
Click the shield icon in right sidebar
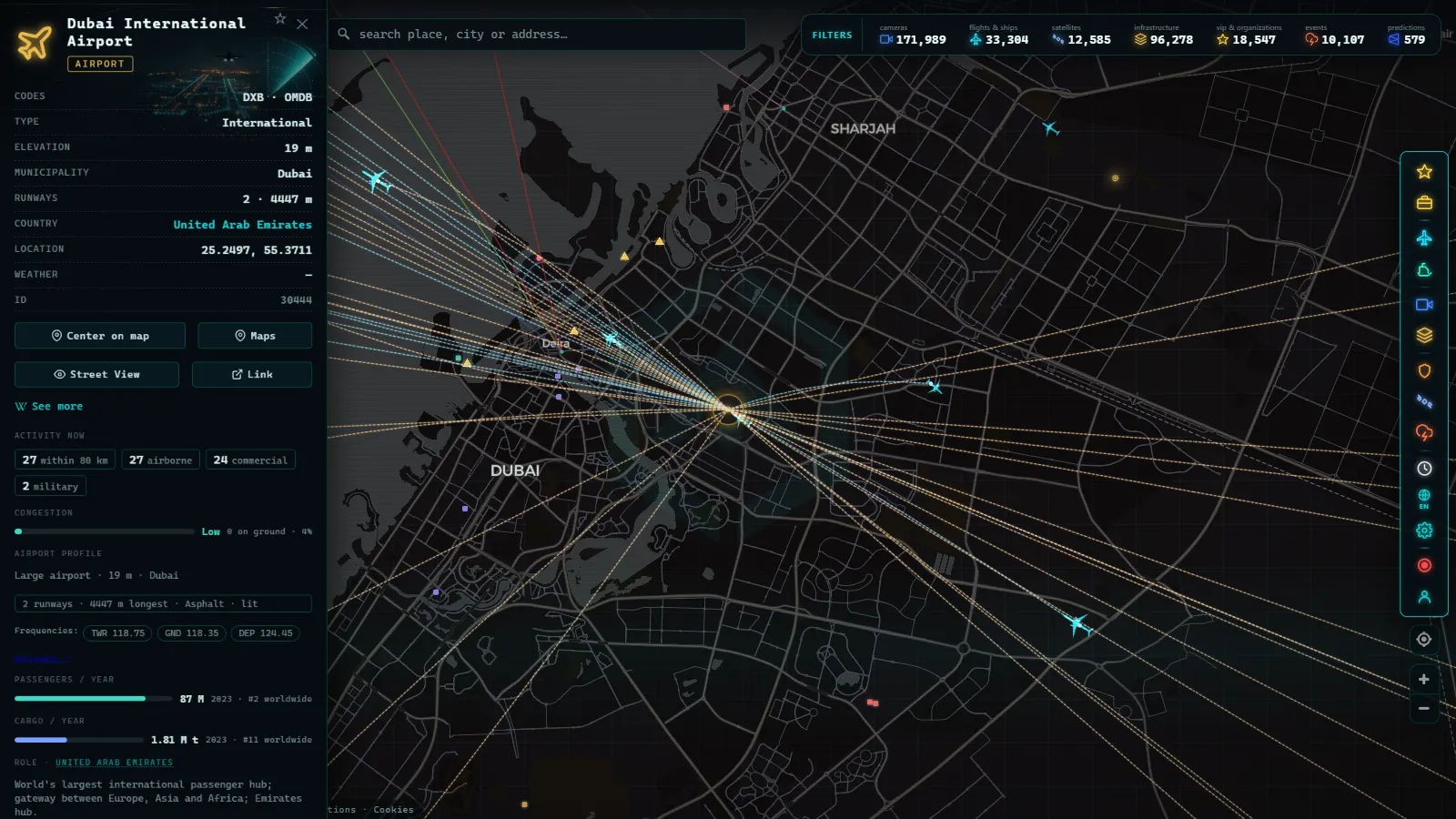pos(1424,371)
